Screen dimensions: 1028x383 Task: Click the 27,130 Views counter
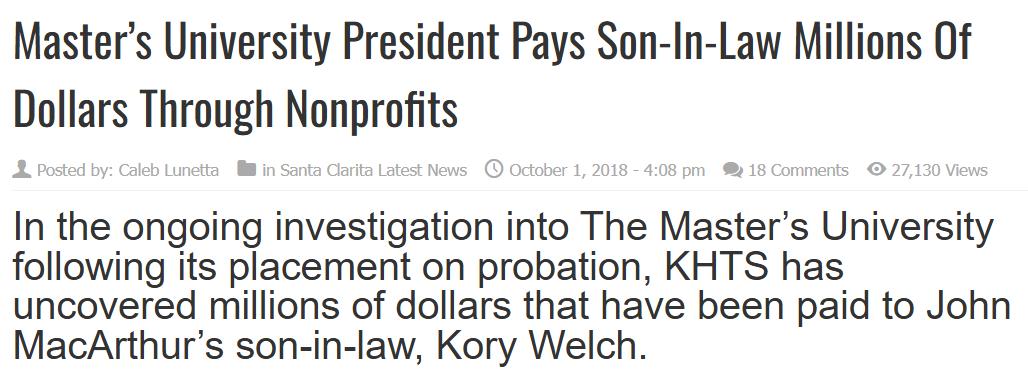[939, 171]
